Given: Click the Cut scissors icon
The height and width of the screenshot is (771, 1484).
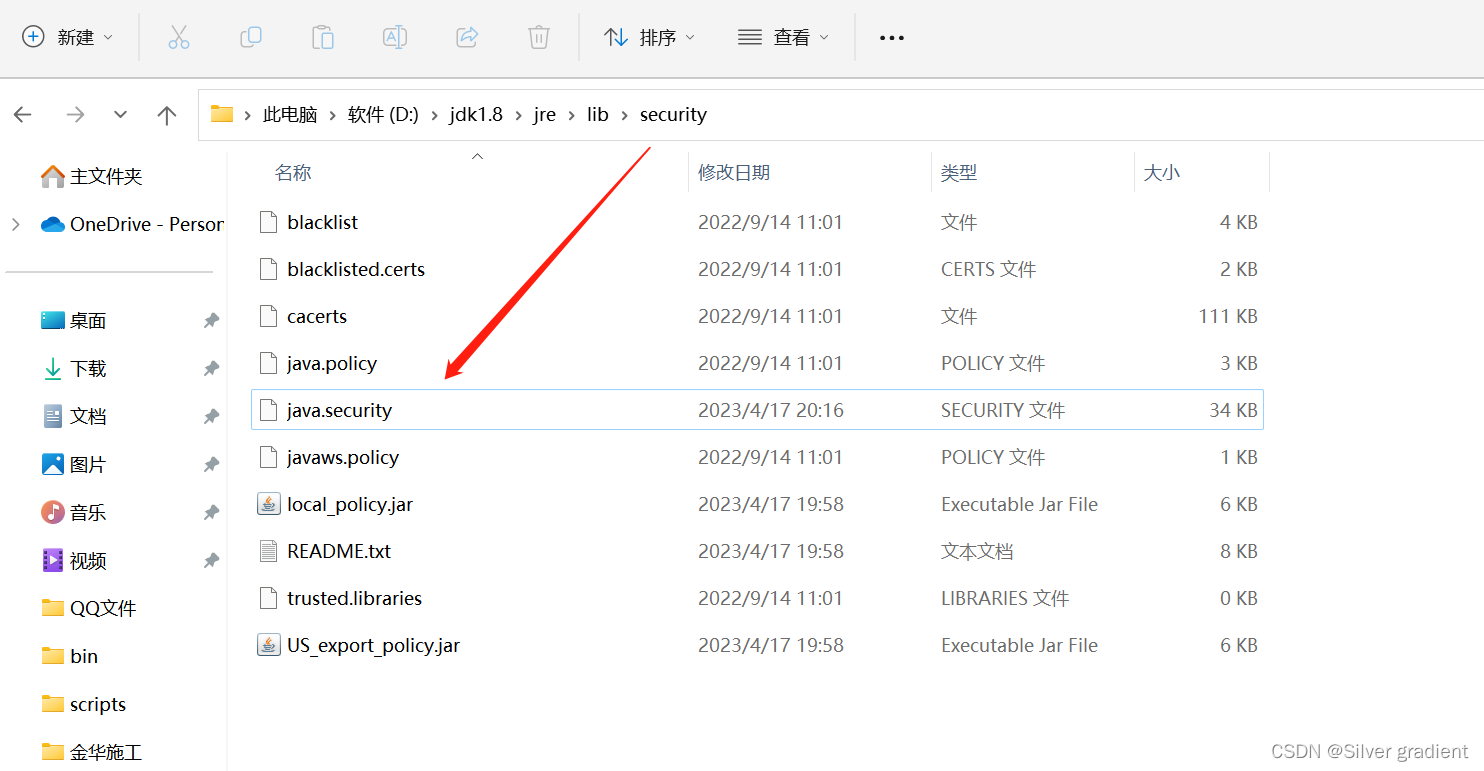Looking at the screenshot, I should 179,38.
